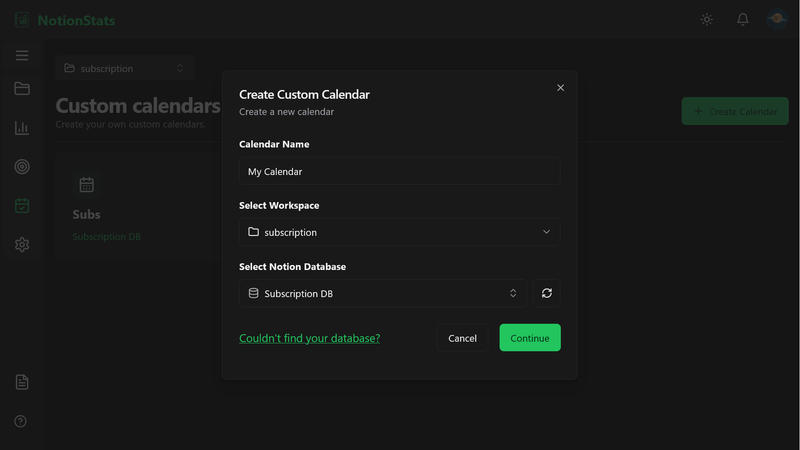
Task: Open the settings gear in the sidebar
Action: (22, 244)
